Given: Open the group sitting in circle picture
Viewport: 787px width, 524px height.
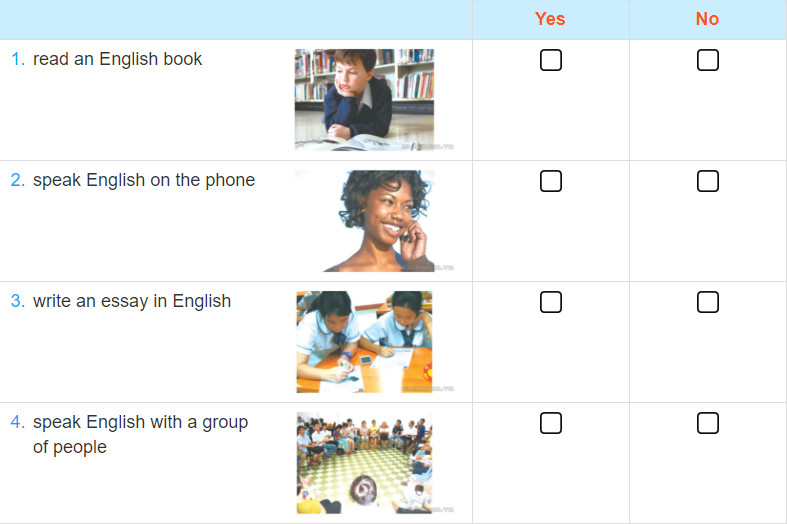Looking at the screenshot, I should pos(364,463).
